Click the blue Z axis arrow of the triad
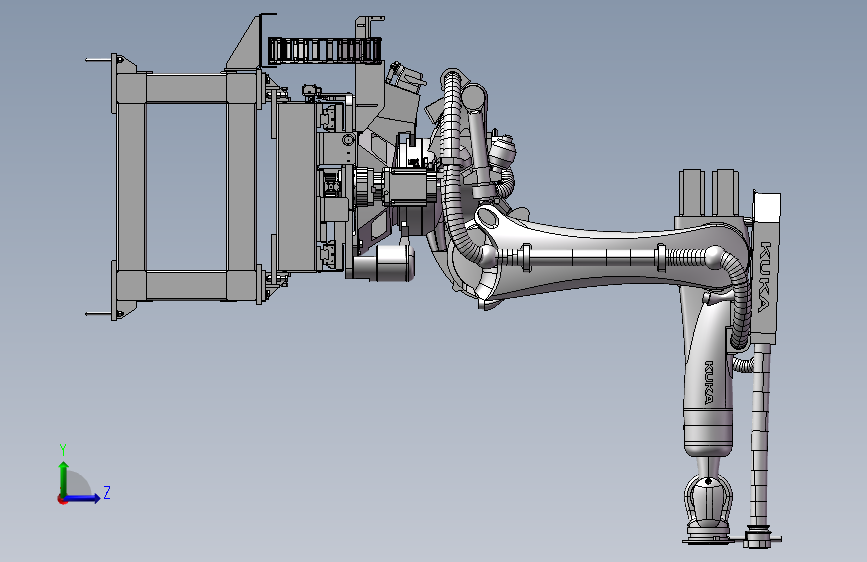 pos(84,498)
